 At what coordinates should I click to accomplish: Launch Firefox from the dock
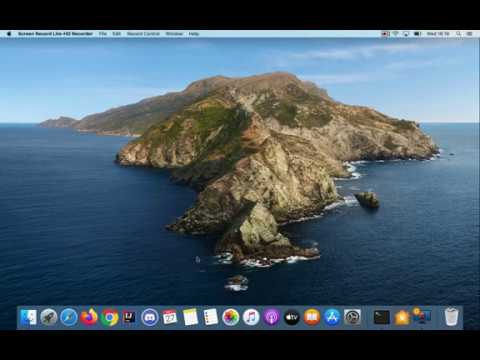point(89,317)
